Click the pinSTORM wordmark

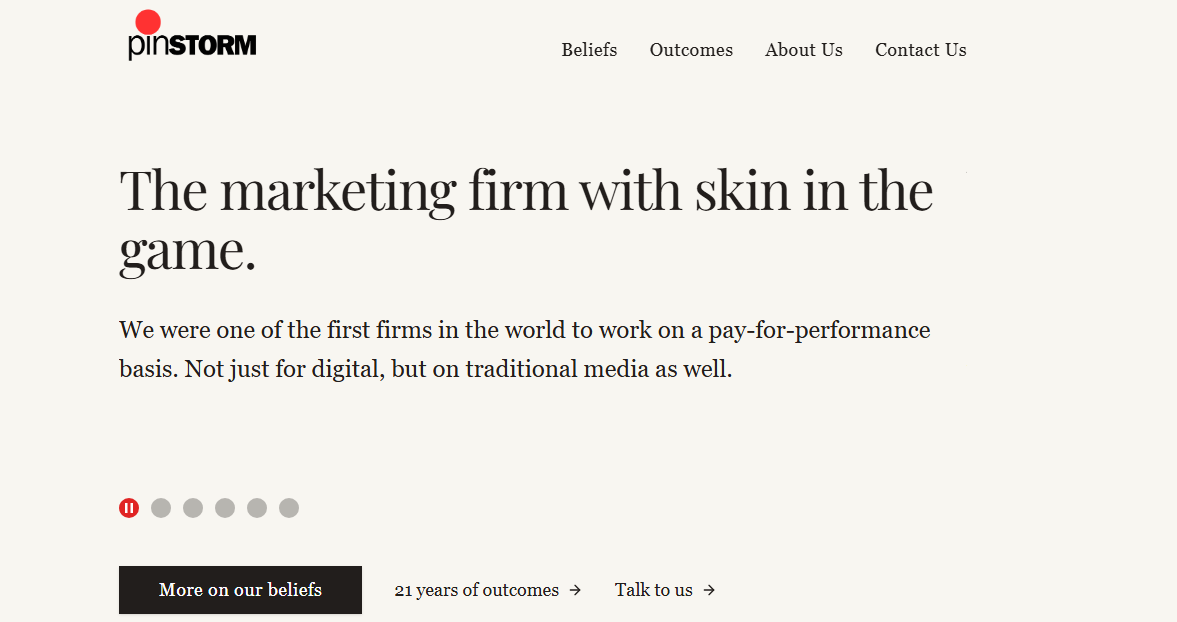point(193,46)
